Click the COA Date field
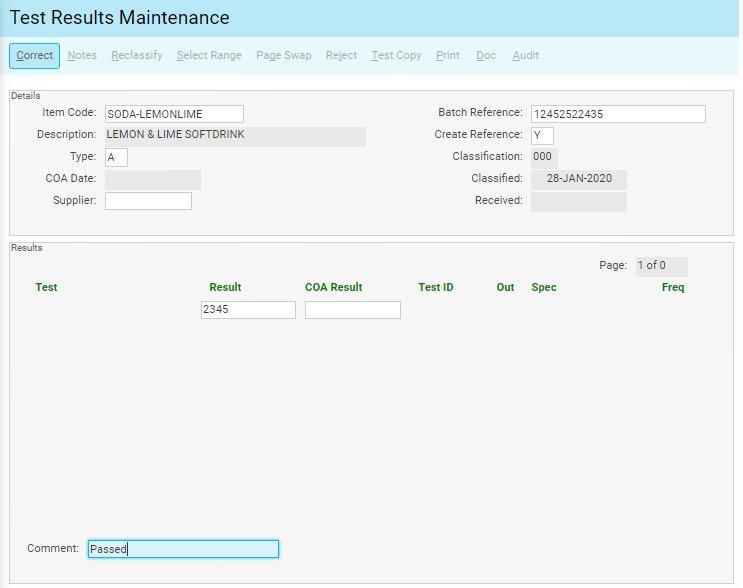 click(153, 180)
